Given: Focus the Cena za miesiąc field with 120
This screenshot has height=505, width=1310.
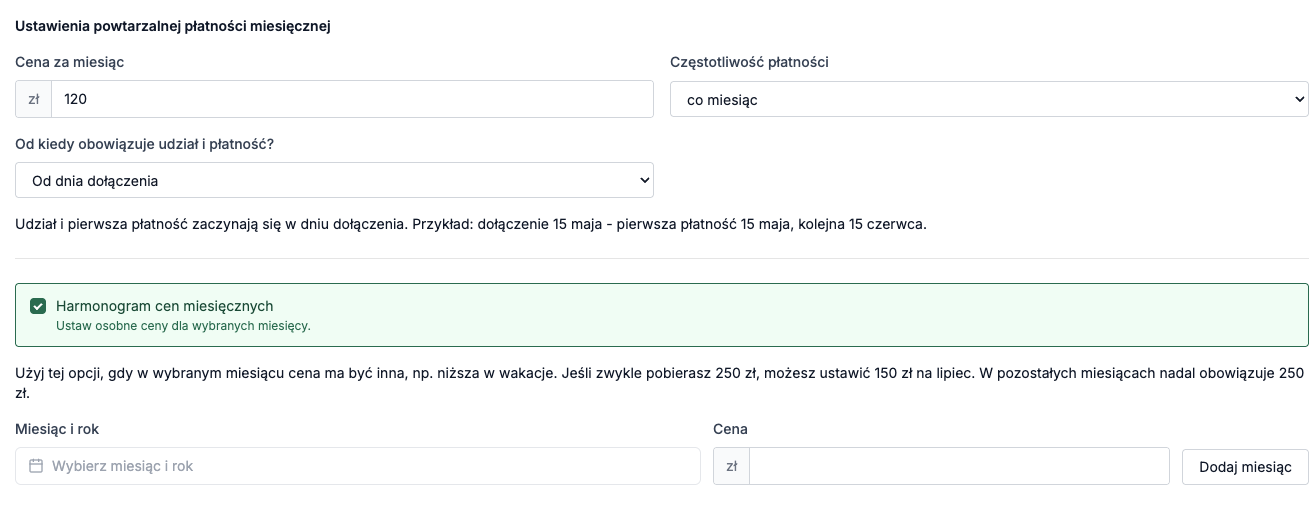Looking at the screenshot, I should coord(352,99).
